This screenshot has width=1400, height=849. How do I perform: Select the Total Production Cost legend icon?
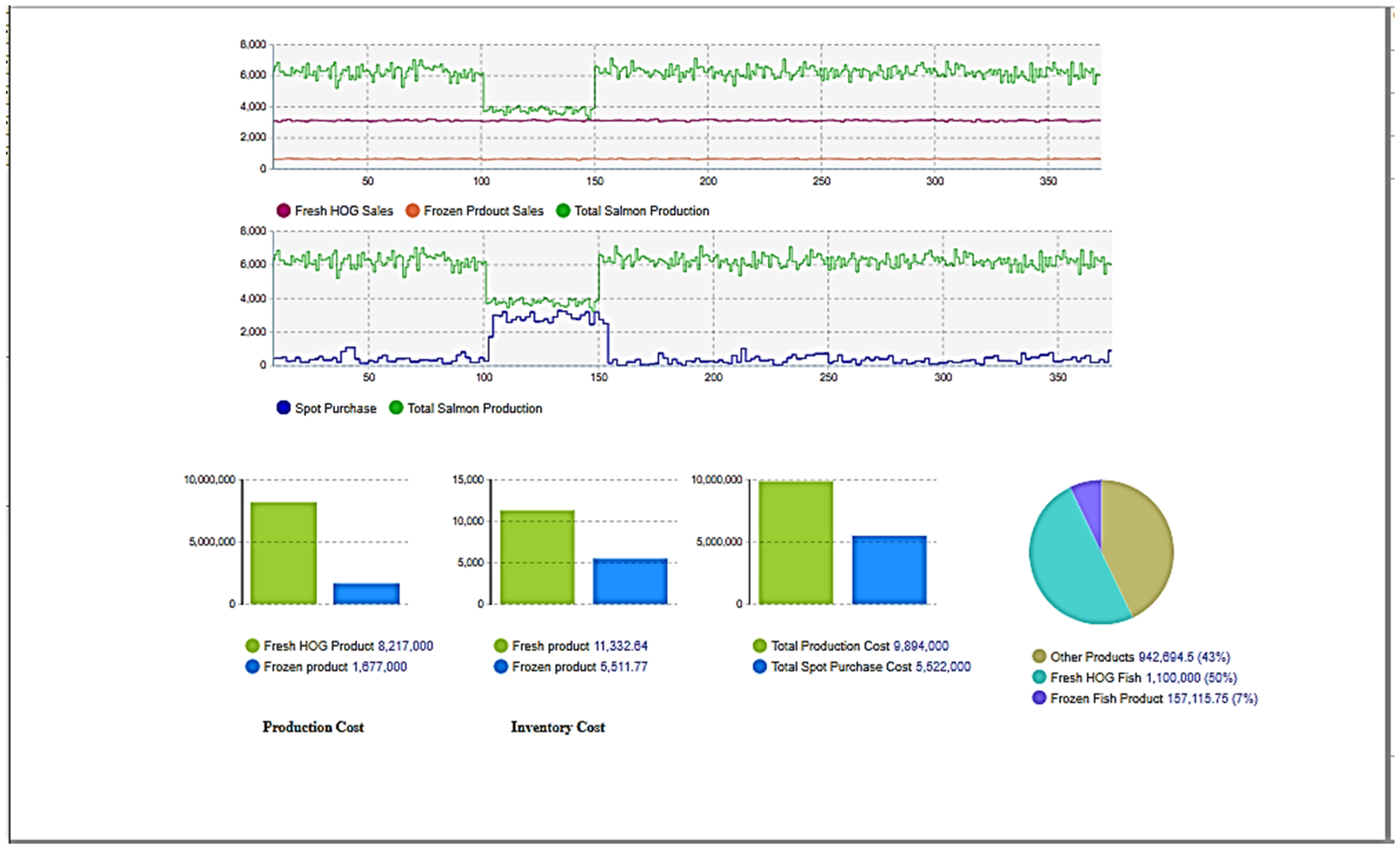(759, 645)
